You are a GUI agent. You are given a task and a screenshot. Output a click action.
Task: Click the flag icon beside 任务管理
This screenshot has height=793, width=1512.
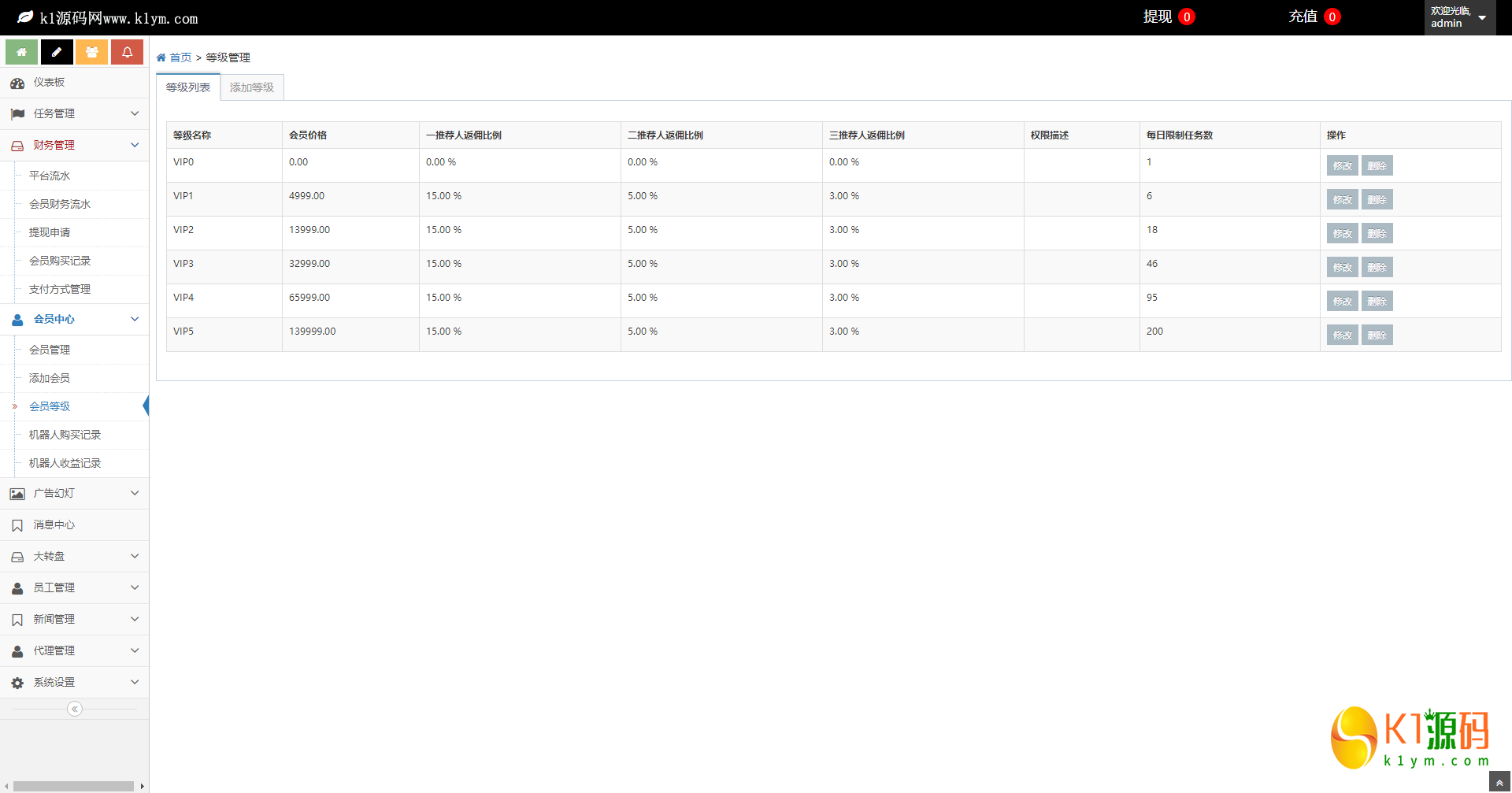tap(17, 114)
